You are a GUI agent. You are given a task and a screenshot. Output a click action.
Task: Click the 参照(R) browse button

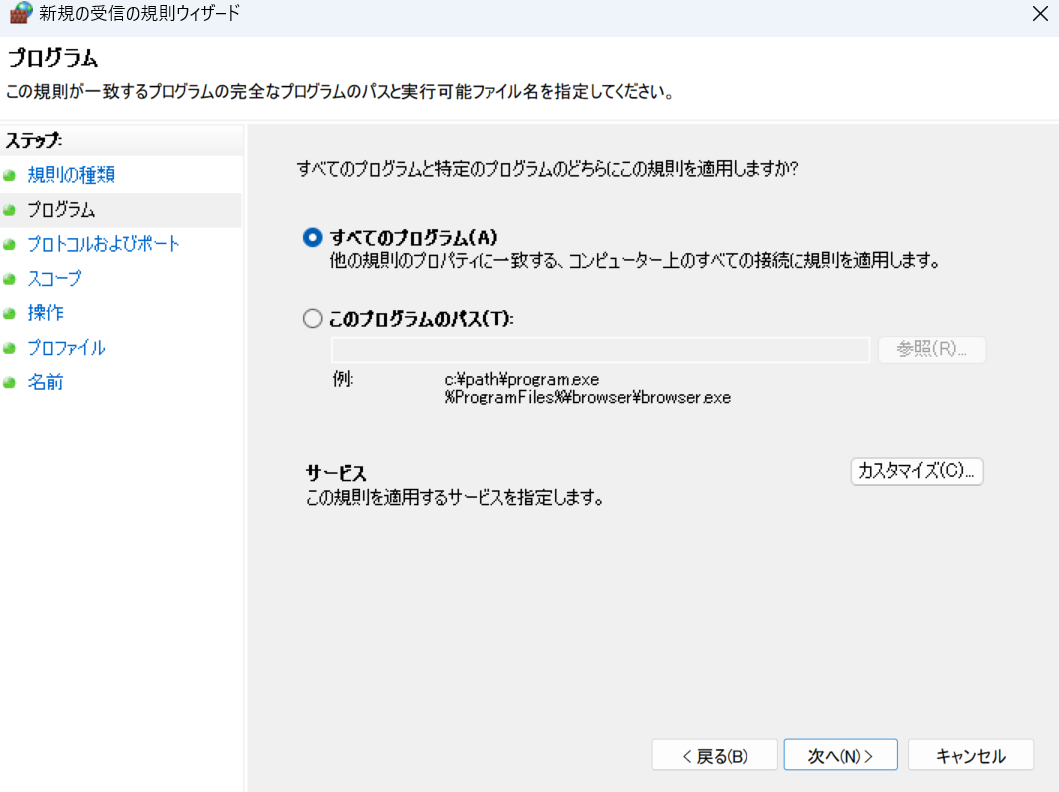coord(931,349)
